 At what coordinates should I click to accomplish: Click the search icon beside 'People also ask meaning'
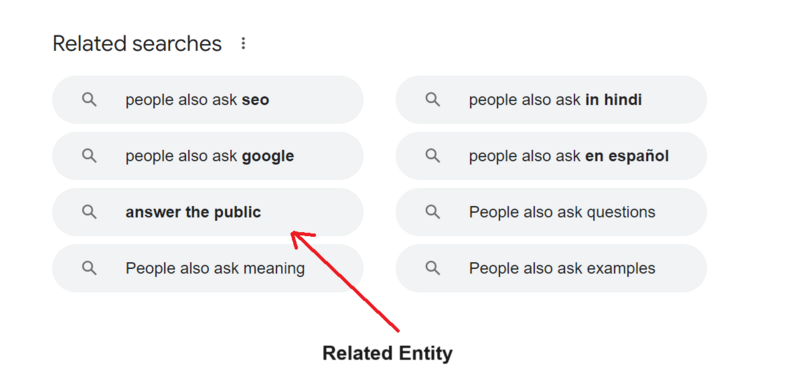click(89, 268)
